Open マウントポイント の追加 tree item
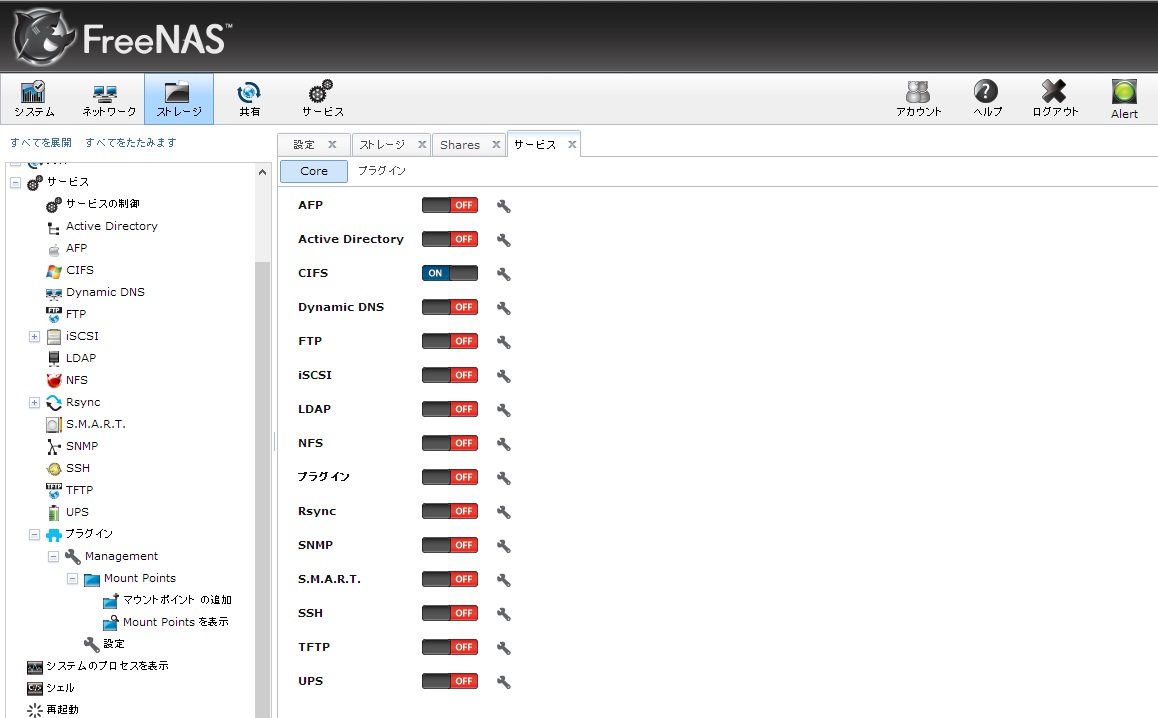Screen dimensions: 1158x718 (x=177, y=600)
